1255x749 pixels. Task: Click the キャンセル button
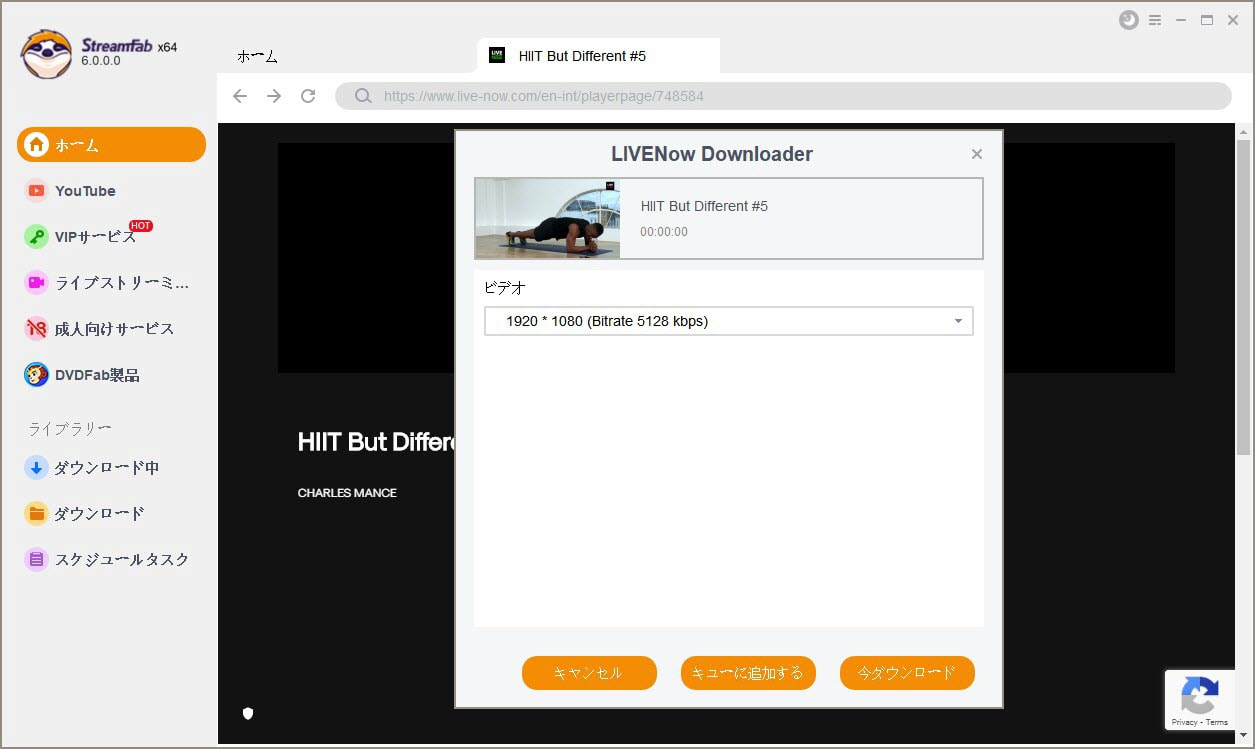589,673
